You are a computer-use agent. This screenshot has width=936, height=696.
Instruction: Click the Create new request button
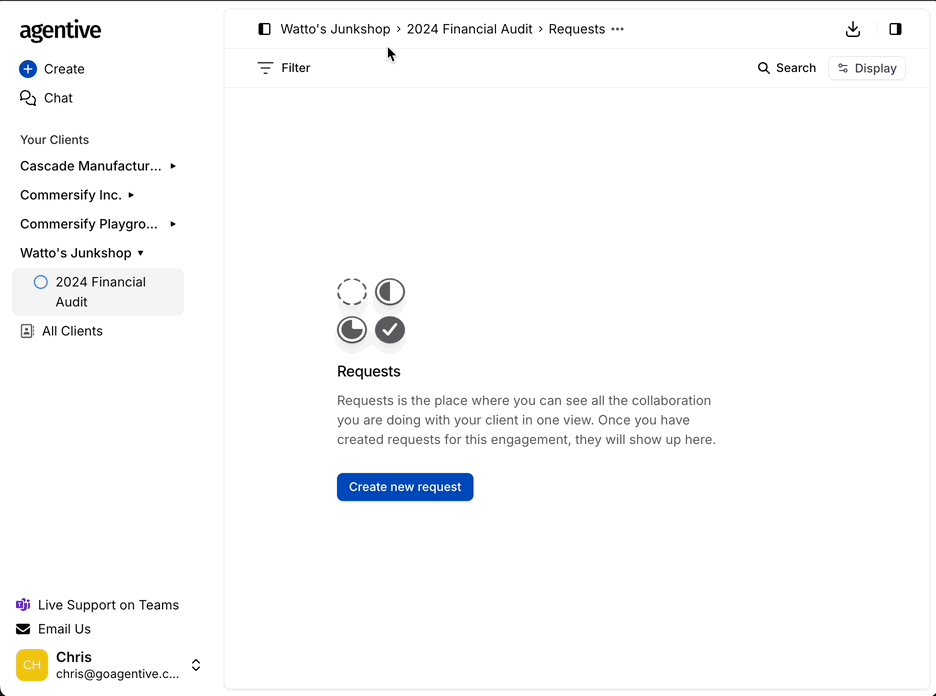405,487
